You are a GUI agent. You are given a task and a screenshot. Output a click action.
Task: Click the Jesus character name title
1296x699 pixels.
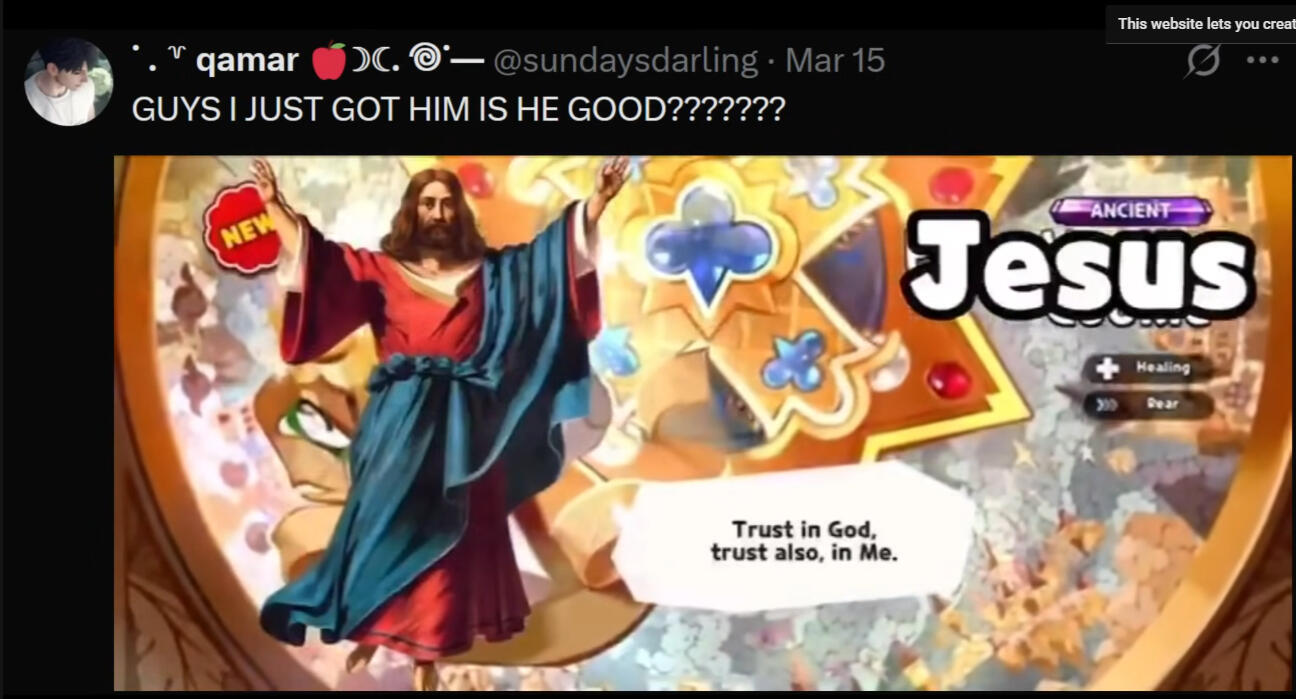(1078, 267)
